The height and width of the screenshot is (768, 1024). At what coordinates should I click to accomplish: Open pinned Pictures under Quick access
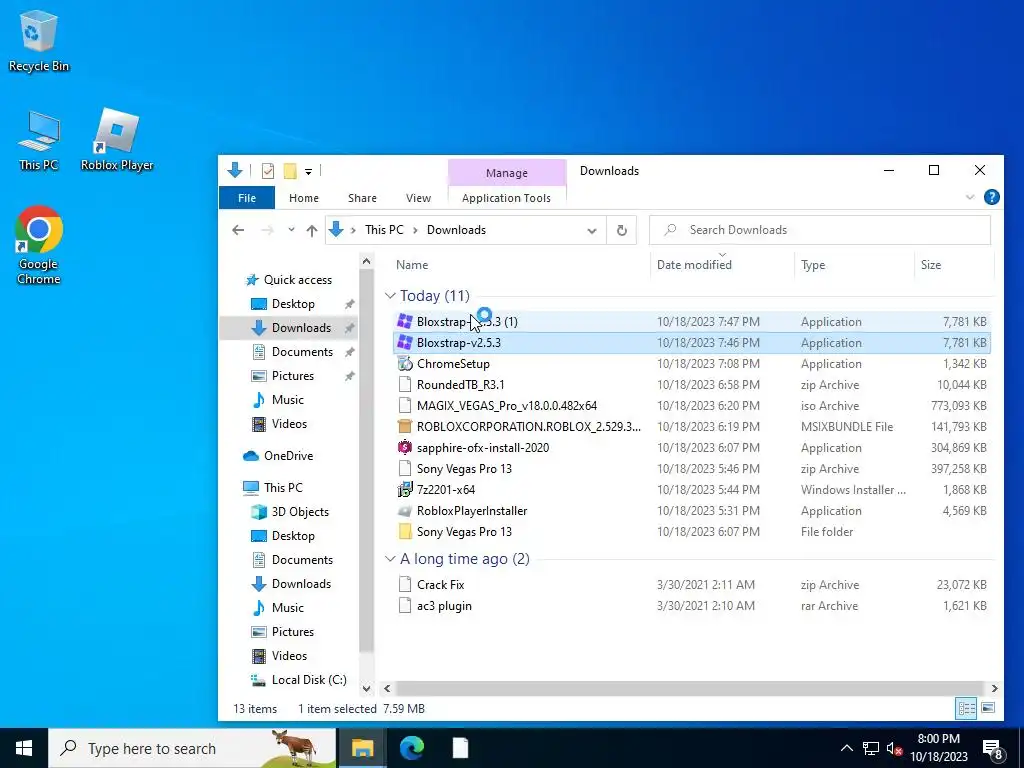pos(293,376)
